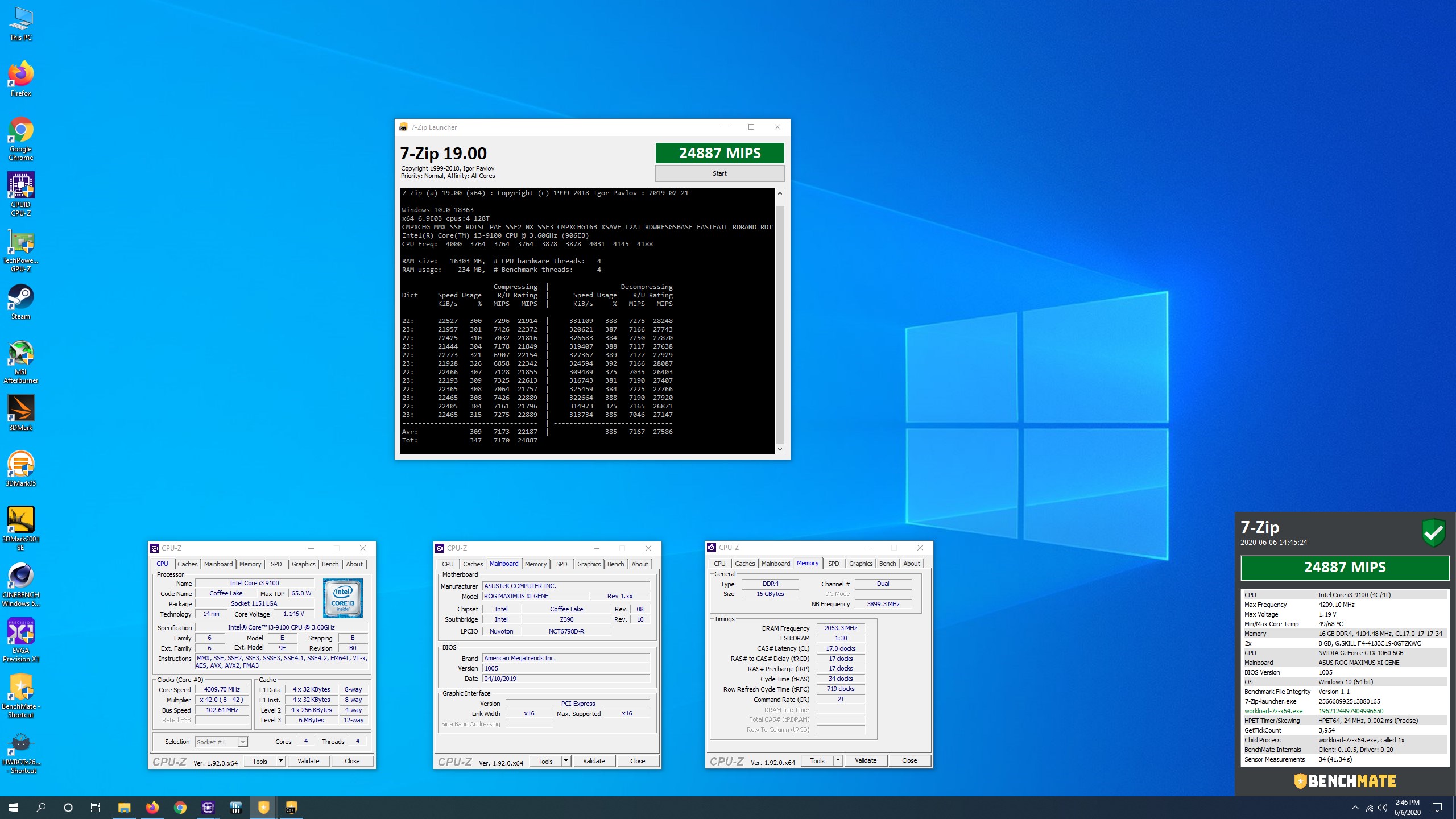Open 3DMark05 desktop shortcut

20,469
